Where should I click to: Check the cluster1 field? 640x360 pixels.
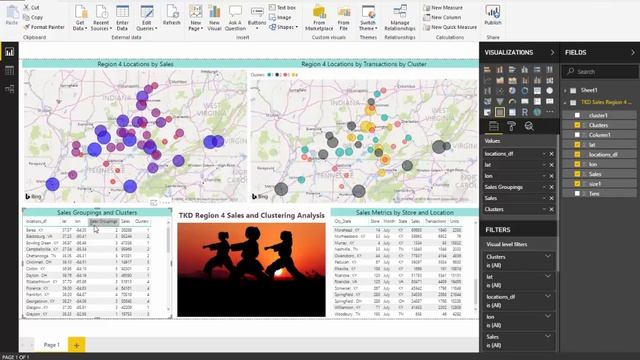click(577, 116)
